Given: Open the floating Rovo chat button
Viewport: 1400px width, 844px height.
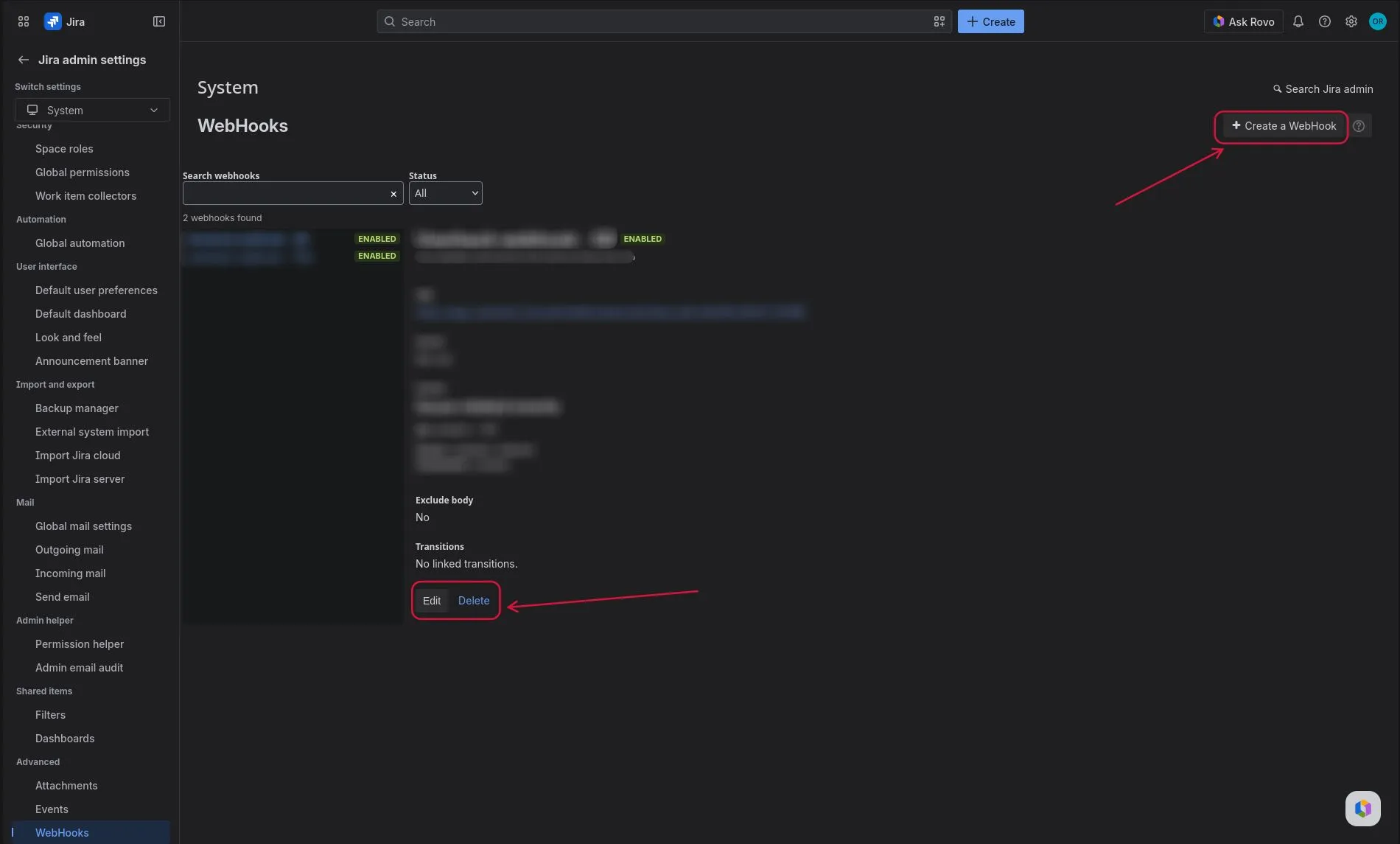Looking at the screenshot, I should (x=1363, y=809).
